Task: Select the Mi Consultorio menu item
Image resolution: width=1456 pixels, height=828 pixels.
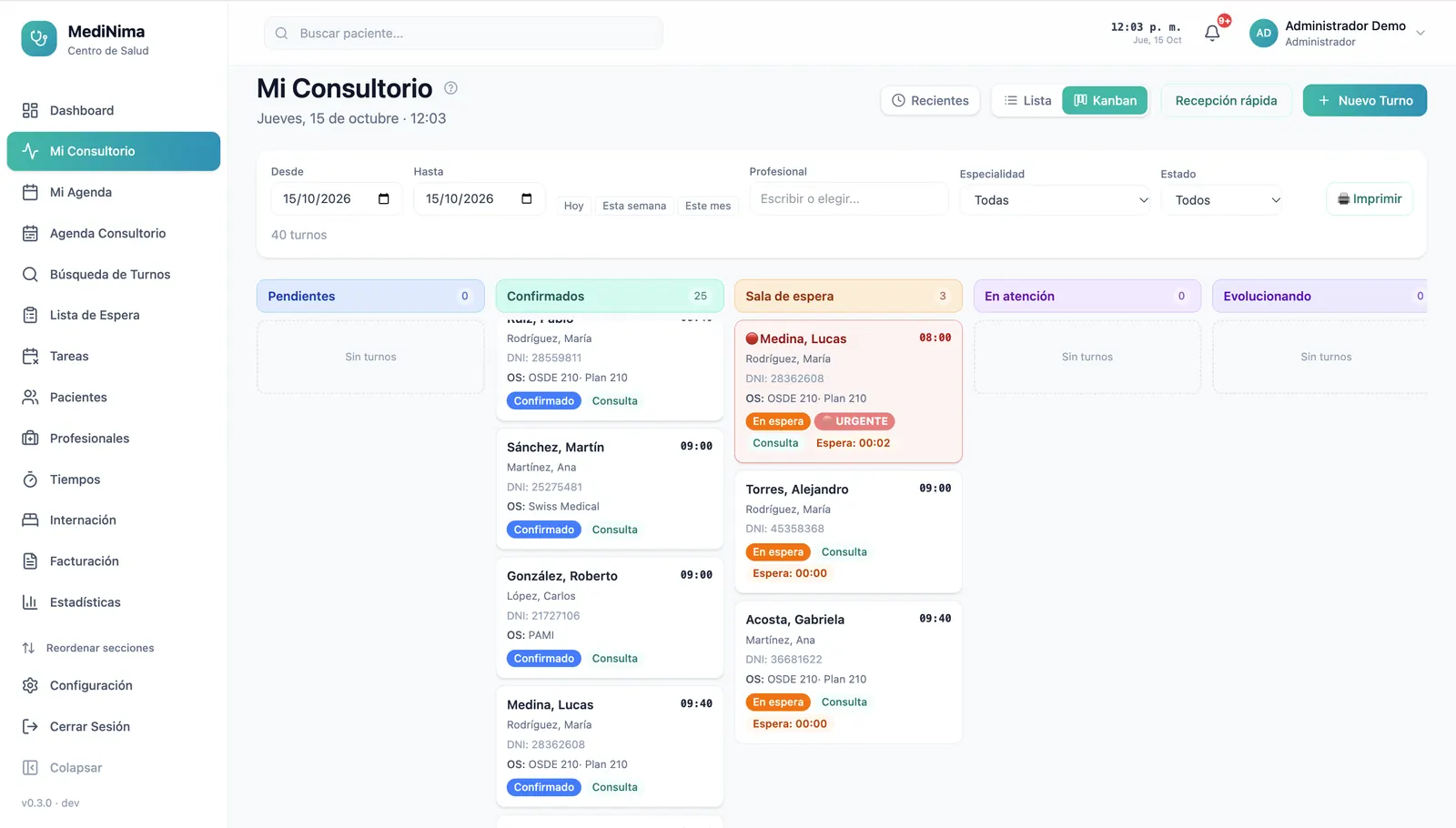Action: coord(114,151)
